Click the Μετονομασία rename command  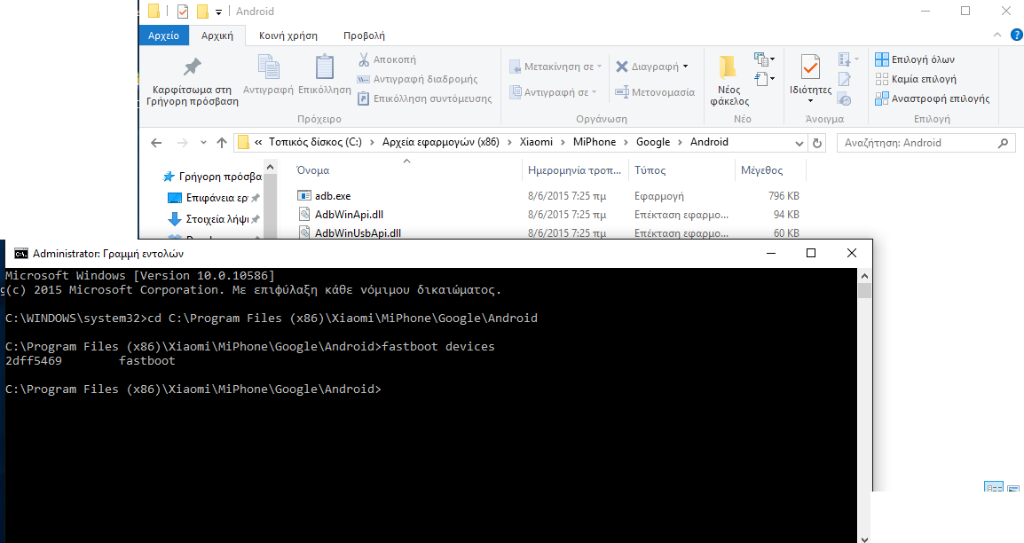click(655, 92)
